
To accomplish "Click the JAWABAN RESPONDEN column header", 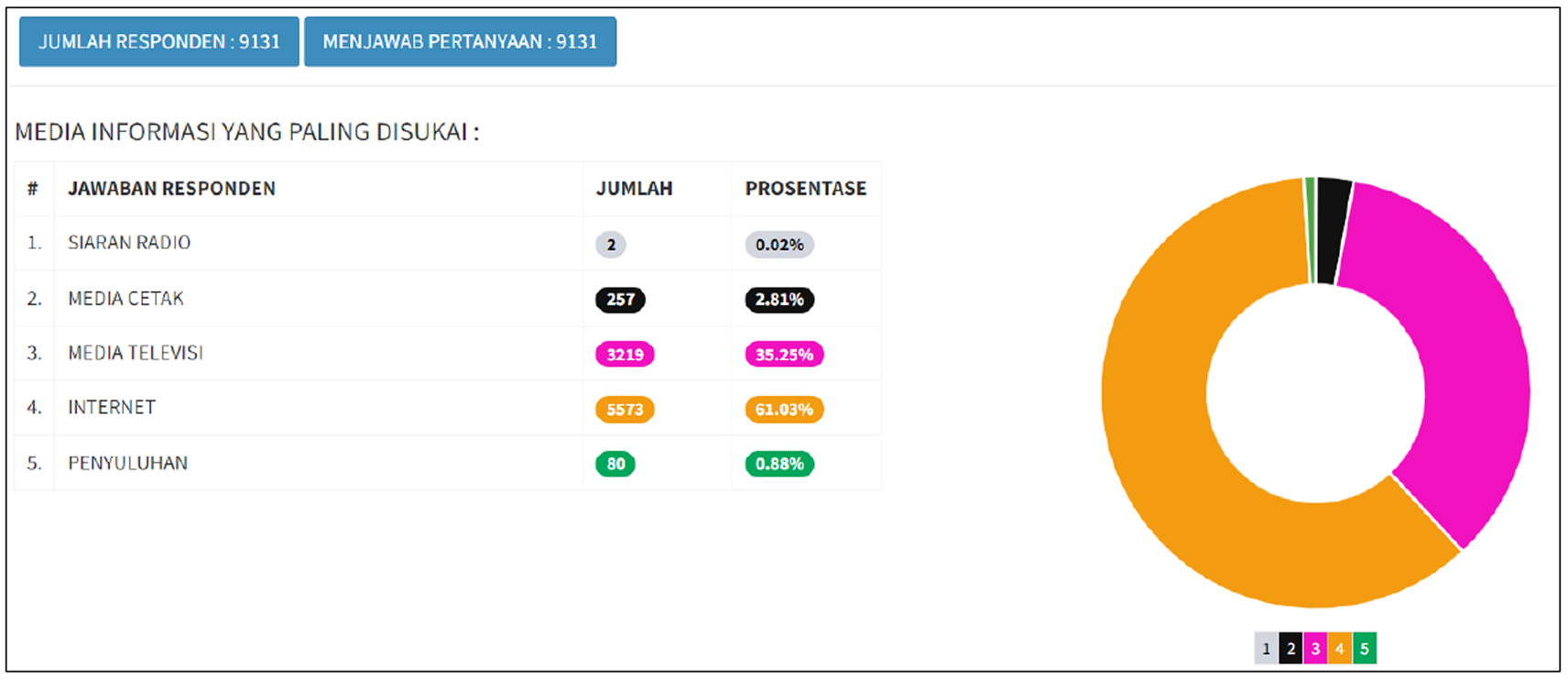I will (171, 189).
